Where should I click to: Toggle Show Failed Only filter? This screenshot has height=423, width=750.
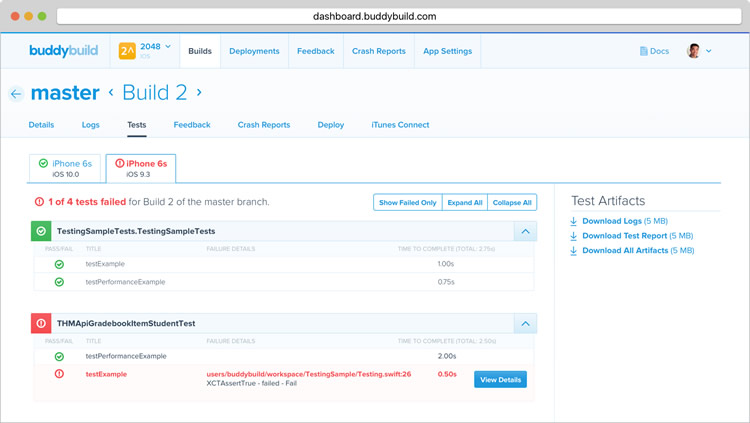click(406, 202)
